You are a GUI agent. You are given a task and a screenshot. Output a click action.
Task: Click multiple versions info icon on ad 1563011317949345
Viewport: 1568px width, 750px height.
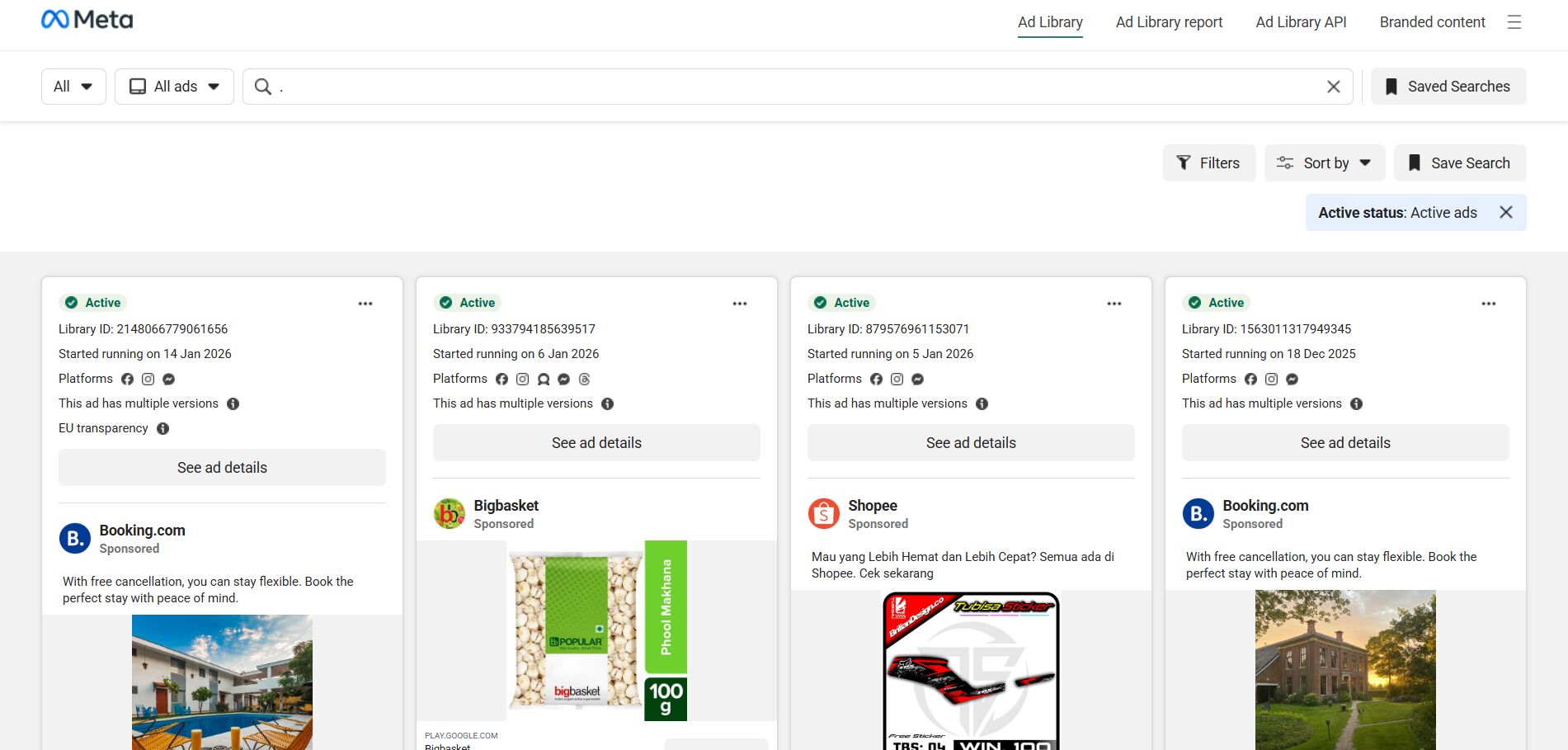pyautogui.click(x=1356, y=404)
